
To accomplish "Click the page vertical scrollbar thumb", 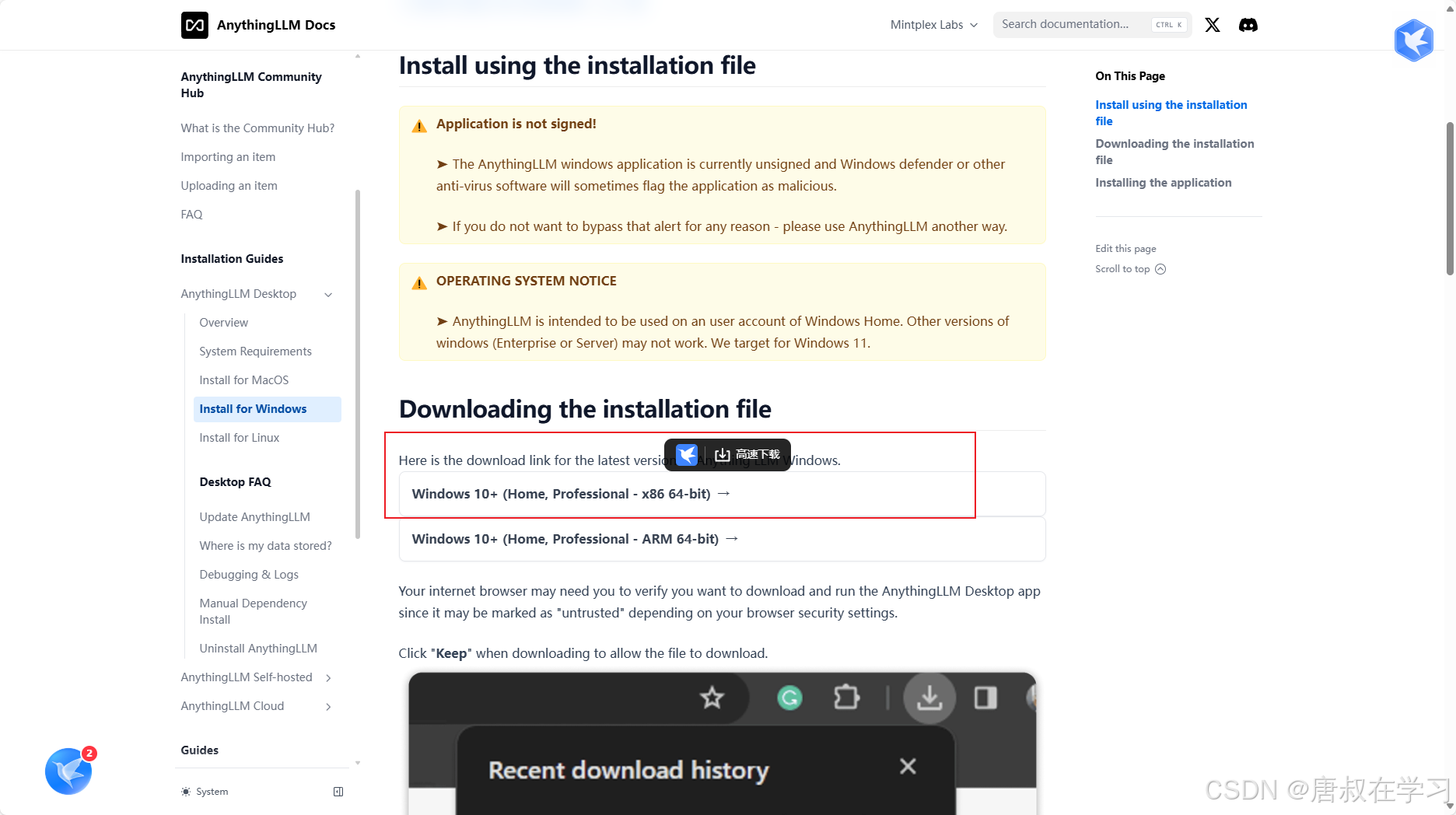I will coord(1450,198).
